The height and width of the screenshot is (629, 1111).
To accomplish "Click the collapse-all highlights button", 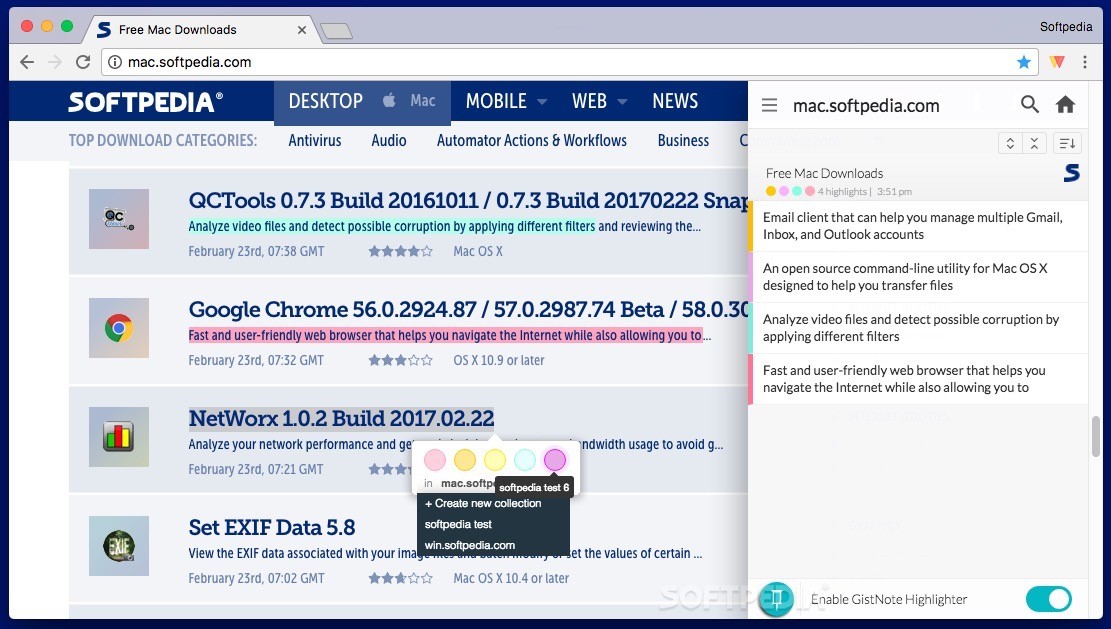I will 1034,143.
